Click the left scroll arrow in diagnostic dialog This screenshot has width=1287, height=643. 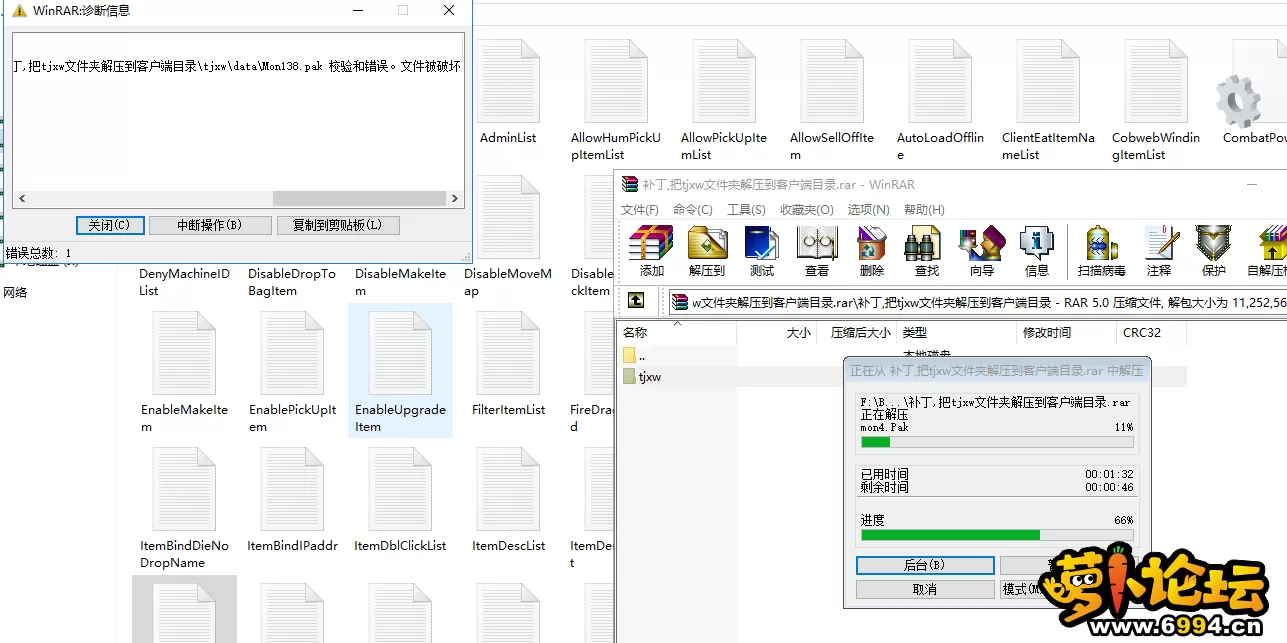click(x=22, y=199)
